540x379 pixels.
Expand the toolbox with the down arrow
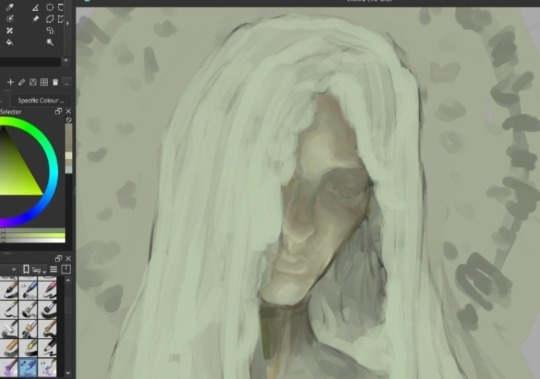point(66,61)
